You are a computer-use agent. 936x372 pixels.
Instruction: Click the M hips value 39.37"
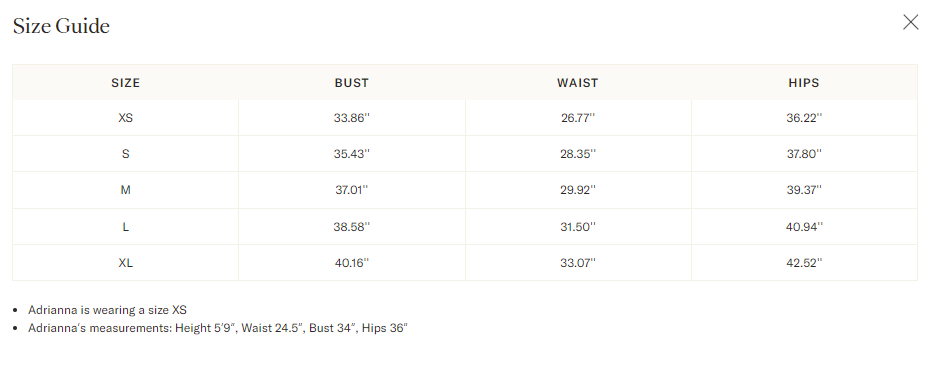pyautogui.click(x=804, y=190)
